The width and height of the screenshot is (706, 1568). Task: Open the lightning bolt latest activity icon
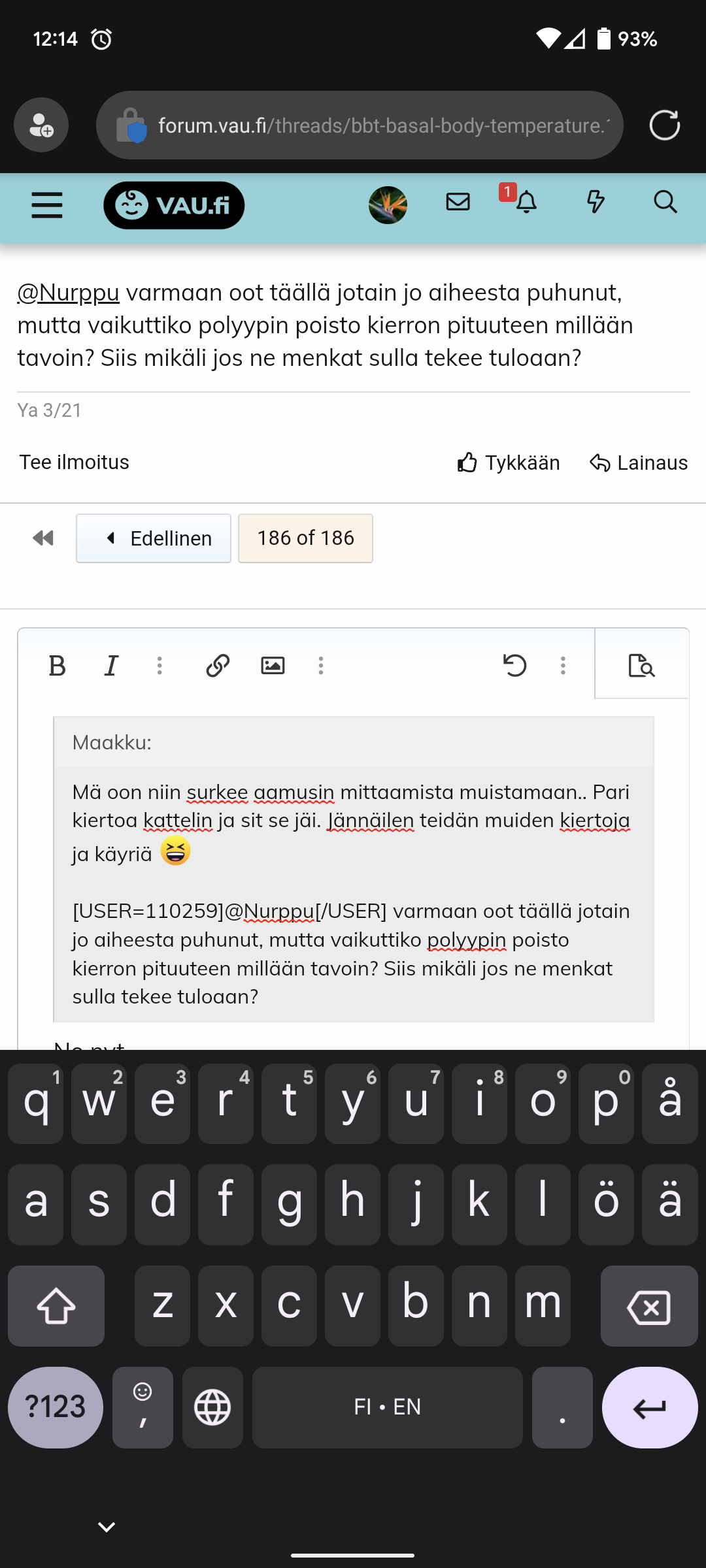[595, 203]
